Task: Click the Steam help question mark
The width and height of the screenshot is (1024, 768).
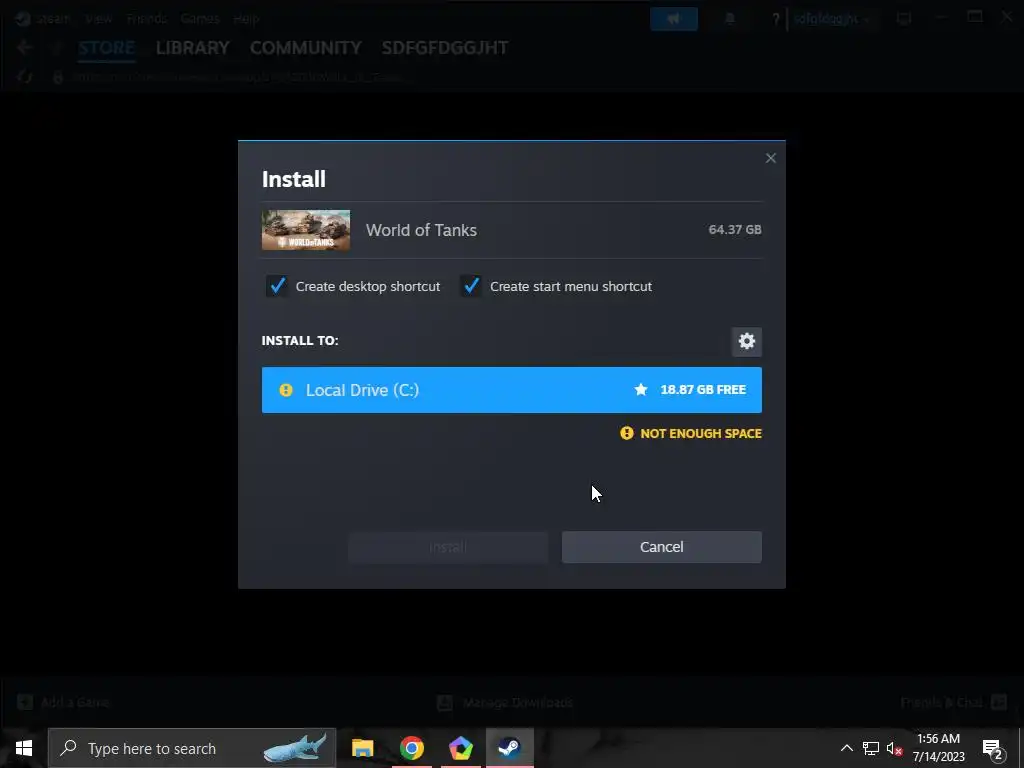Action: tap(776, 19)
